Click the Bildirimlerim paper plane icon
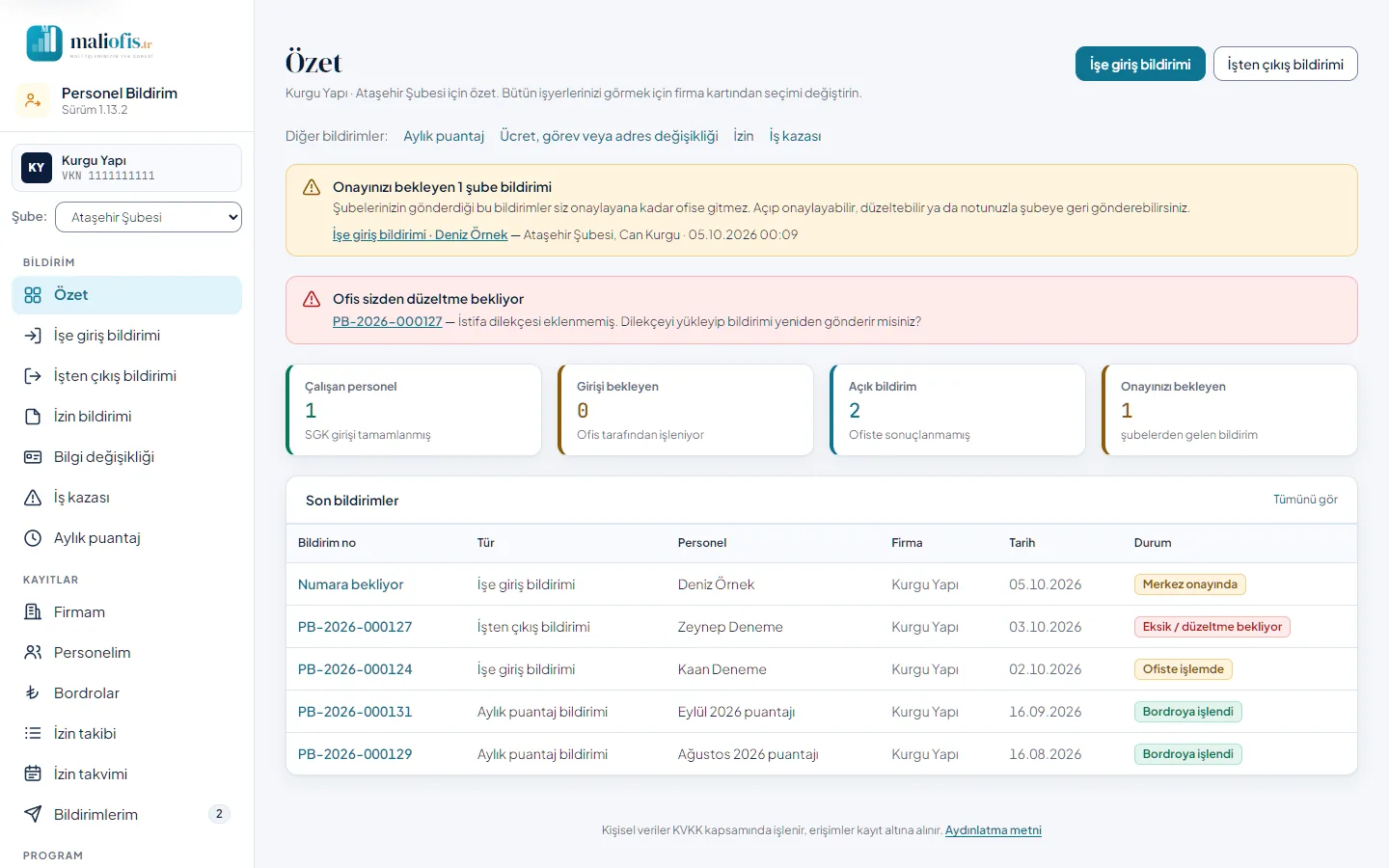The width and height of the screenshot is (1389, 868). point(33,815)
